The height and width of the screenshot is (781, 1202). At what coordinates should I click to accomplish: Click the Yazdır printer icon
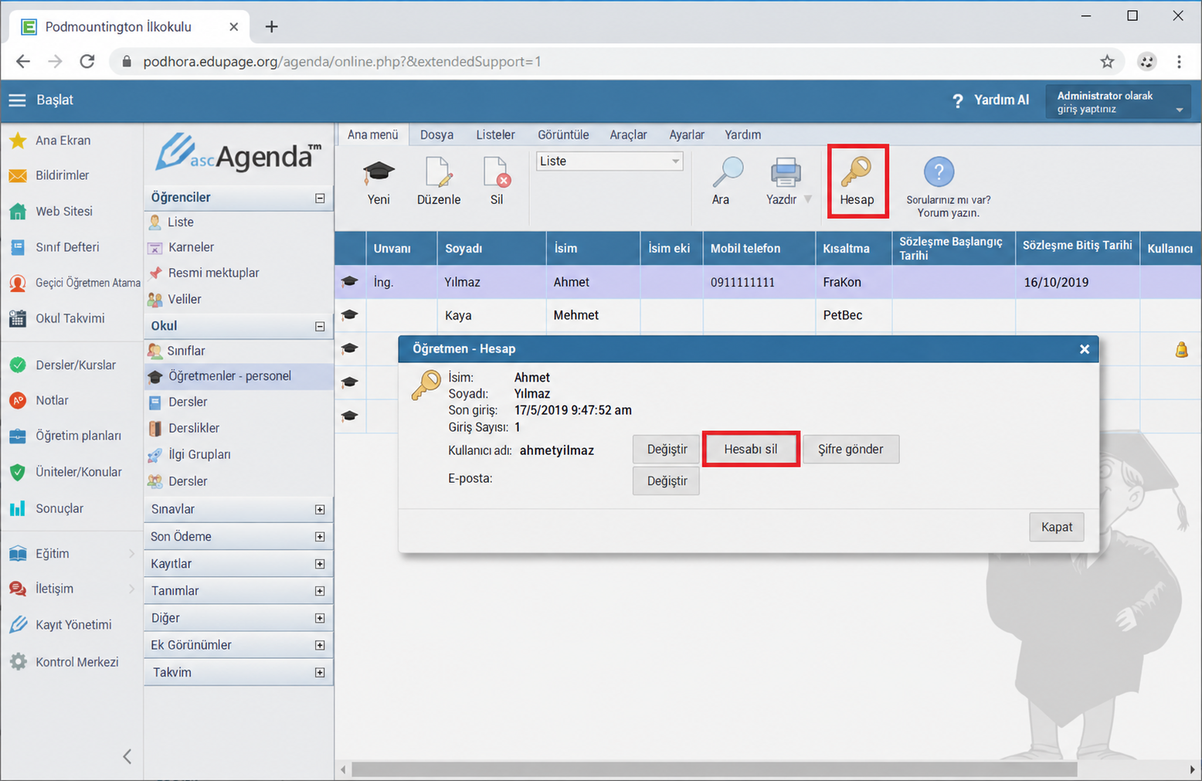pos(785,172)
